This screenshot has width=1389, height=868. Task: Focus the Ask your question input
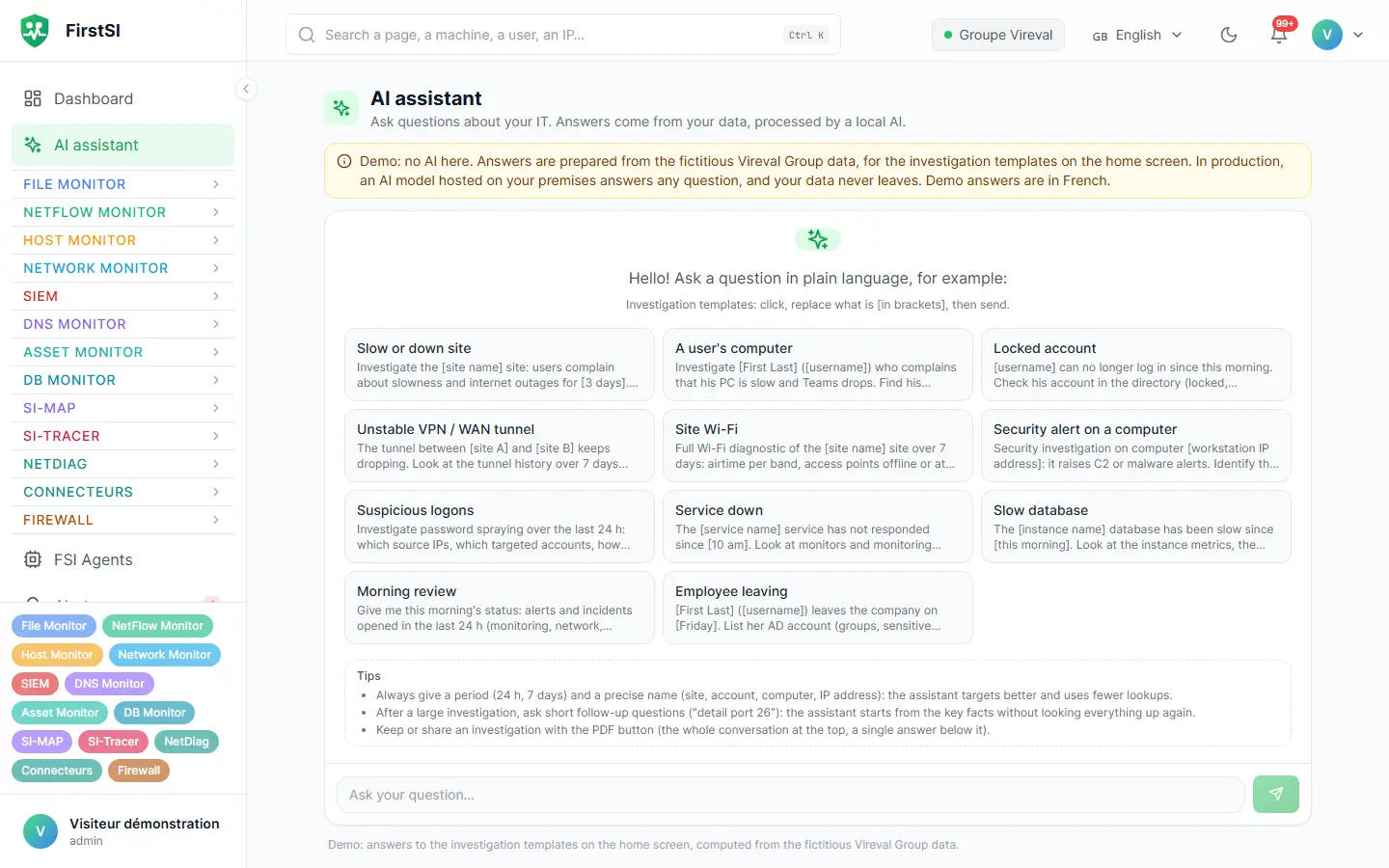click(791, 795)
